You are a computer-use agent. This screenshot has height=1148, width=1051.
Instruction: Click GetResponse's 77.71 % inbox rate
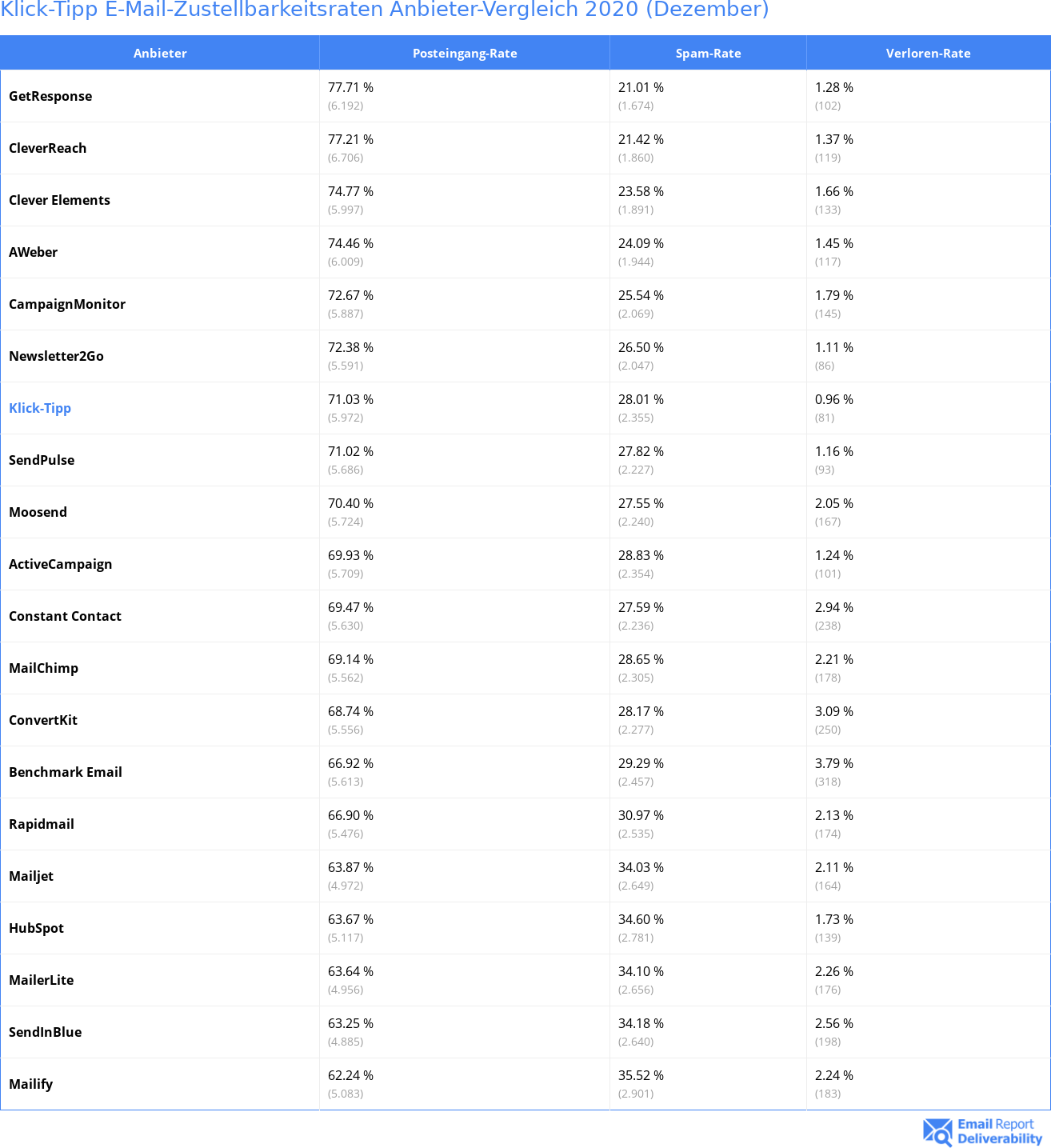(x=350, y=88)
